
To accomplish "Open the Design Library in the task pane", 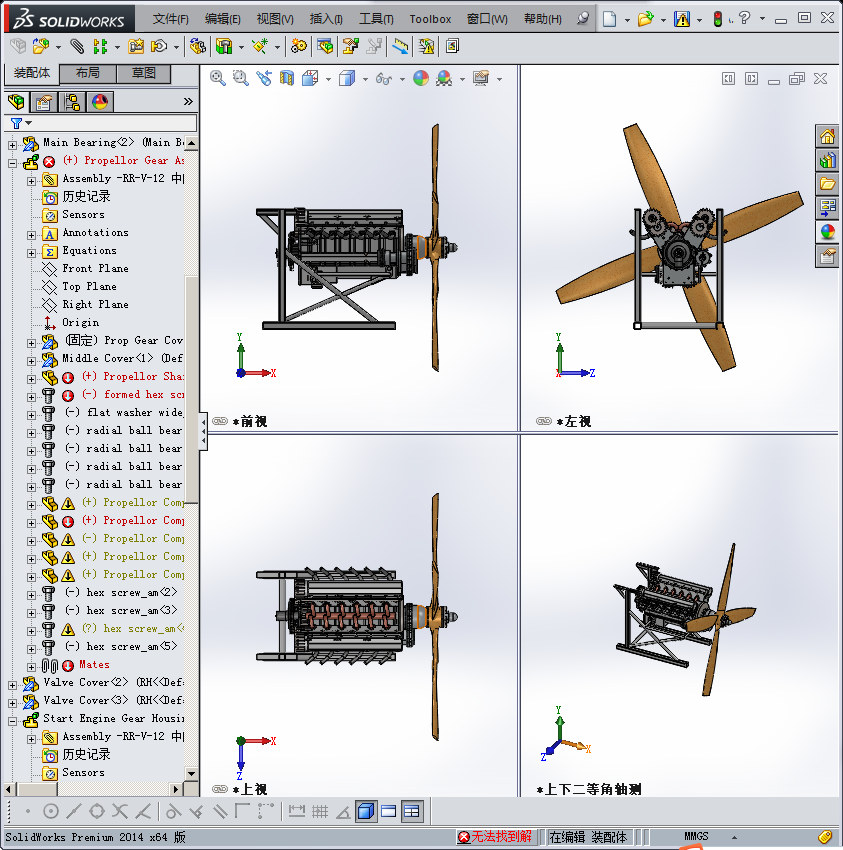I will (x=827, y=160).
